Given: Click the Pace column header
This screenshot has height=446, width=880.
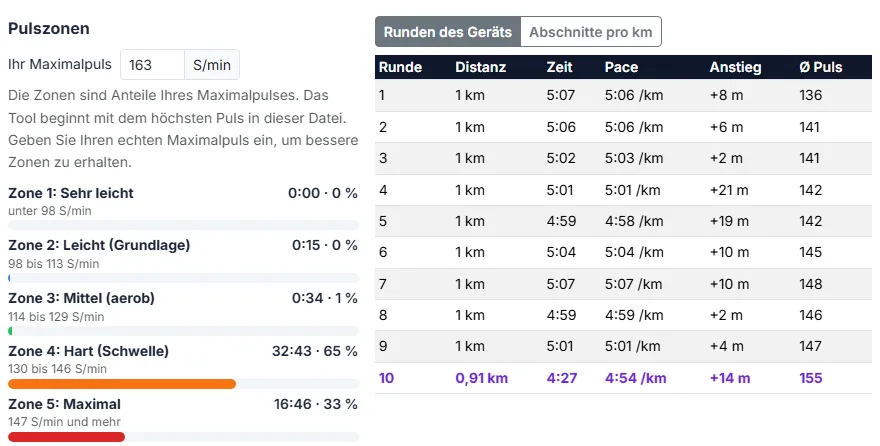Looking at the screenshot, I should [x=621, y=67].
